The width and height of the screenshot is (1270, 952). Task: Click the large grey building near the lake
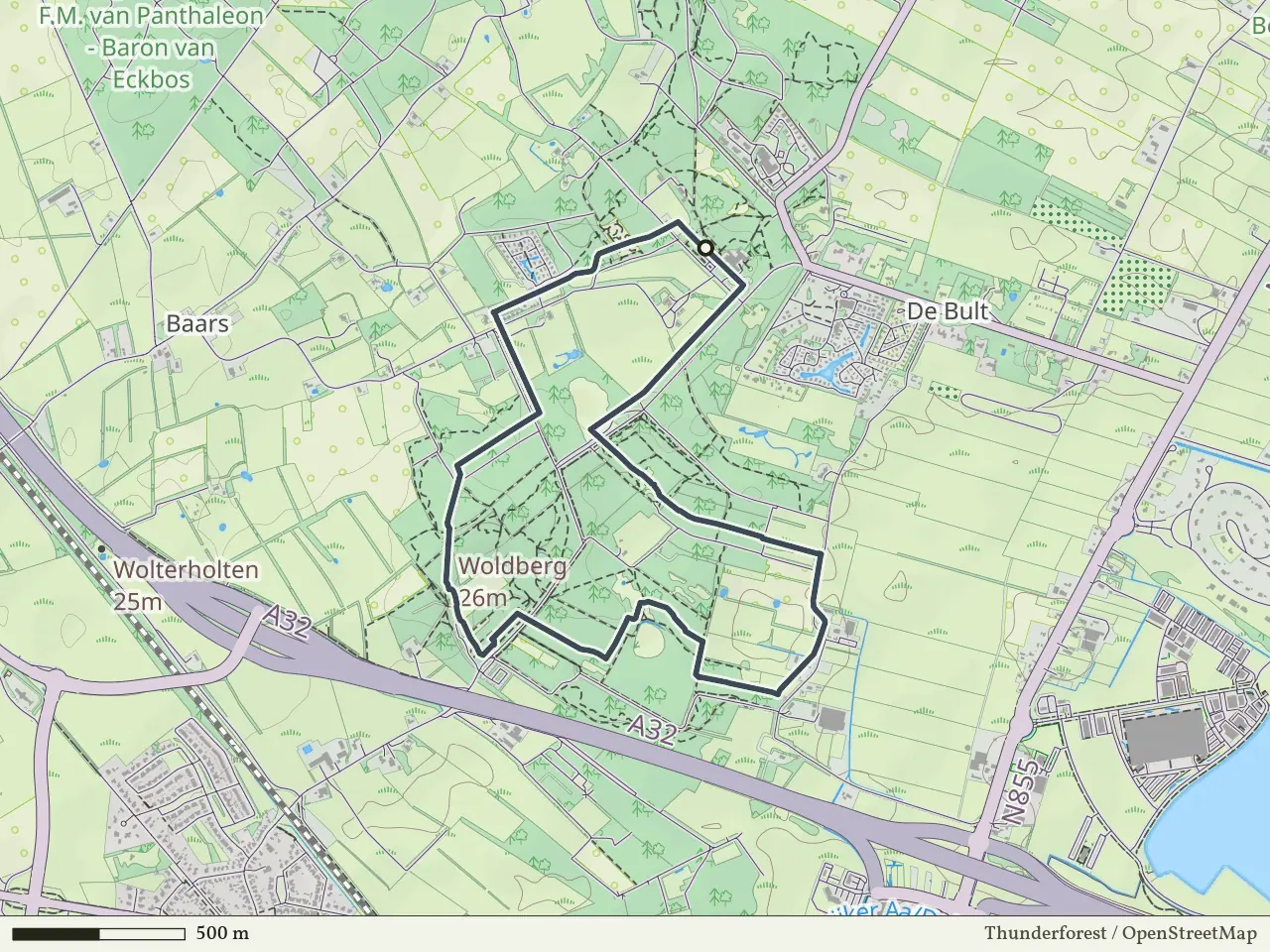coord(1167,738)
